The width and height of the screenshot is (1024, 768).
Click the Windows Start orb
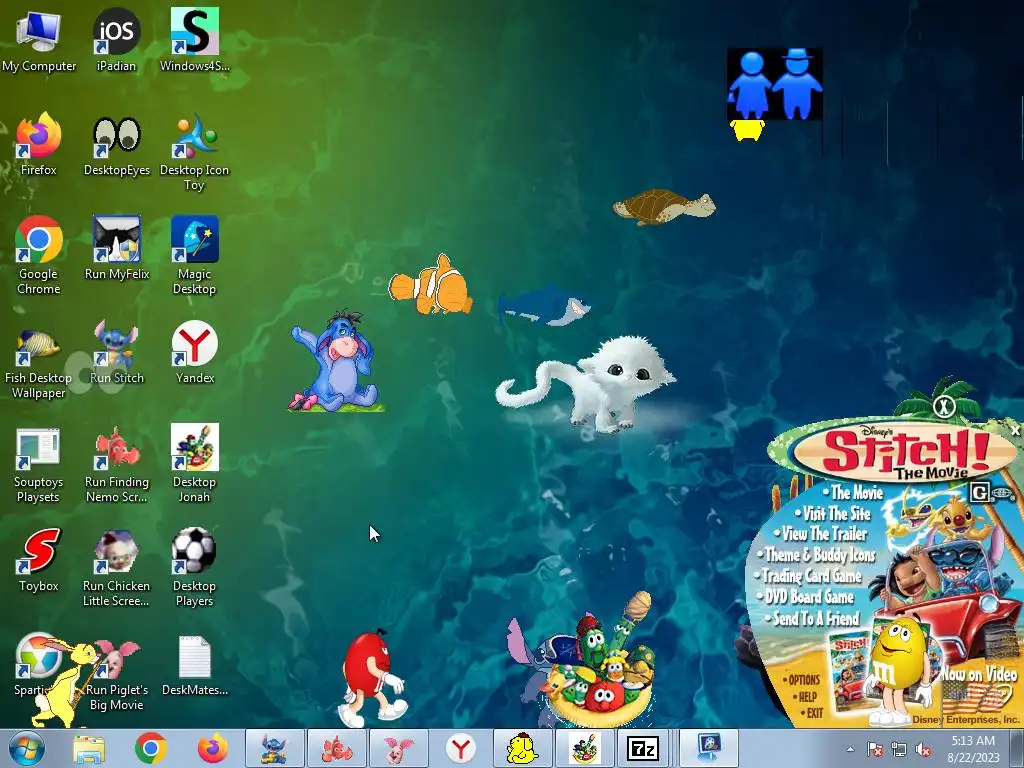[x=26, y=749]
